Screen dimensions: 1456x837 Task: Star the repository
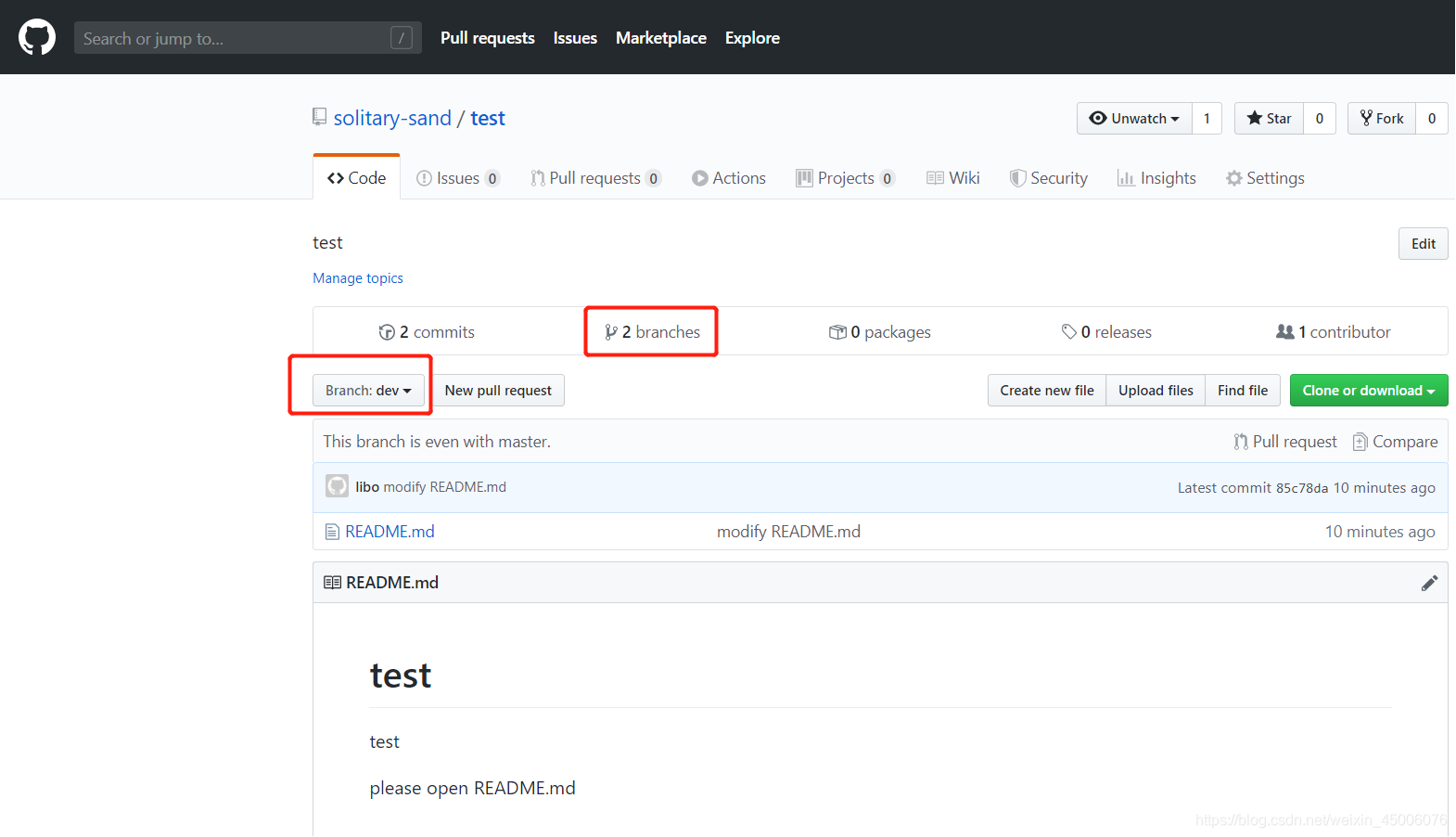[x=1269, y=118]
